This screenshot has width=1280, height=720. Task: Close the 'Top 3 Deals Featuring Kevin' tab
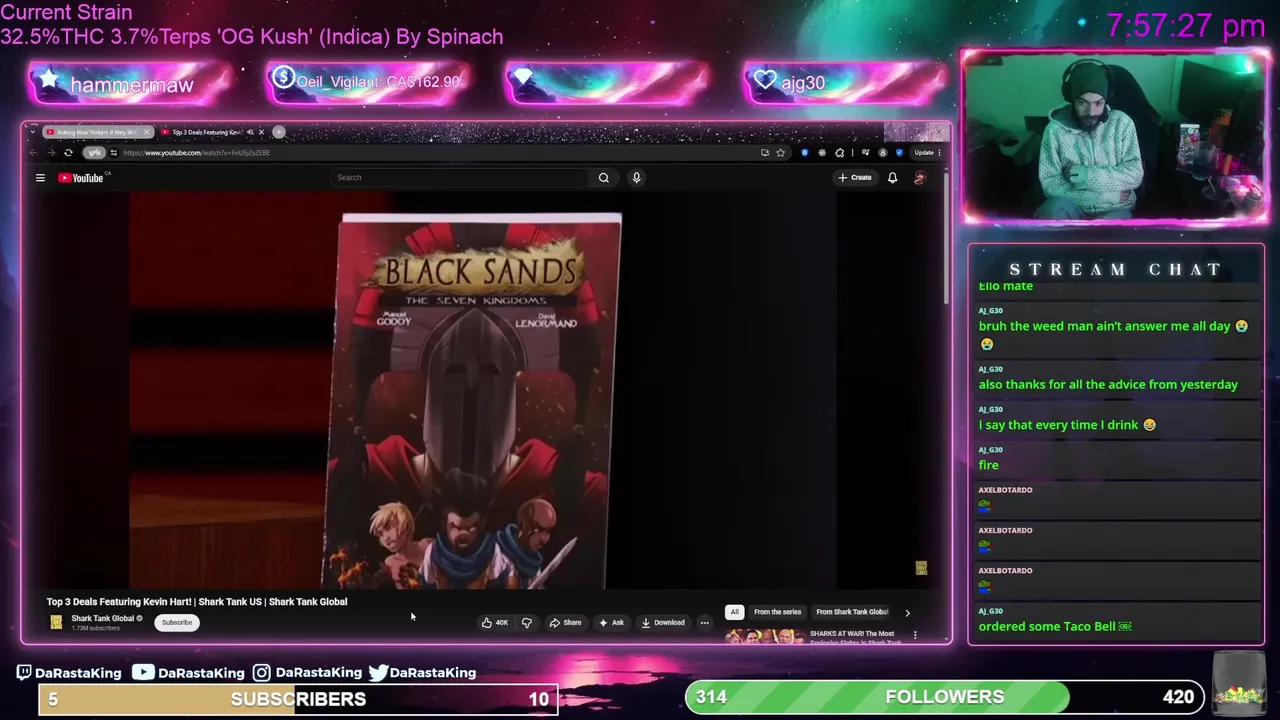[x=262, y=132]
